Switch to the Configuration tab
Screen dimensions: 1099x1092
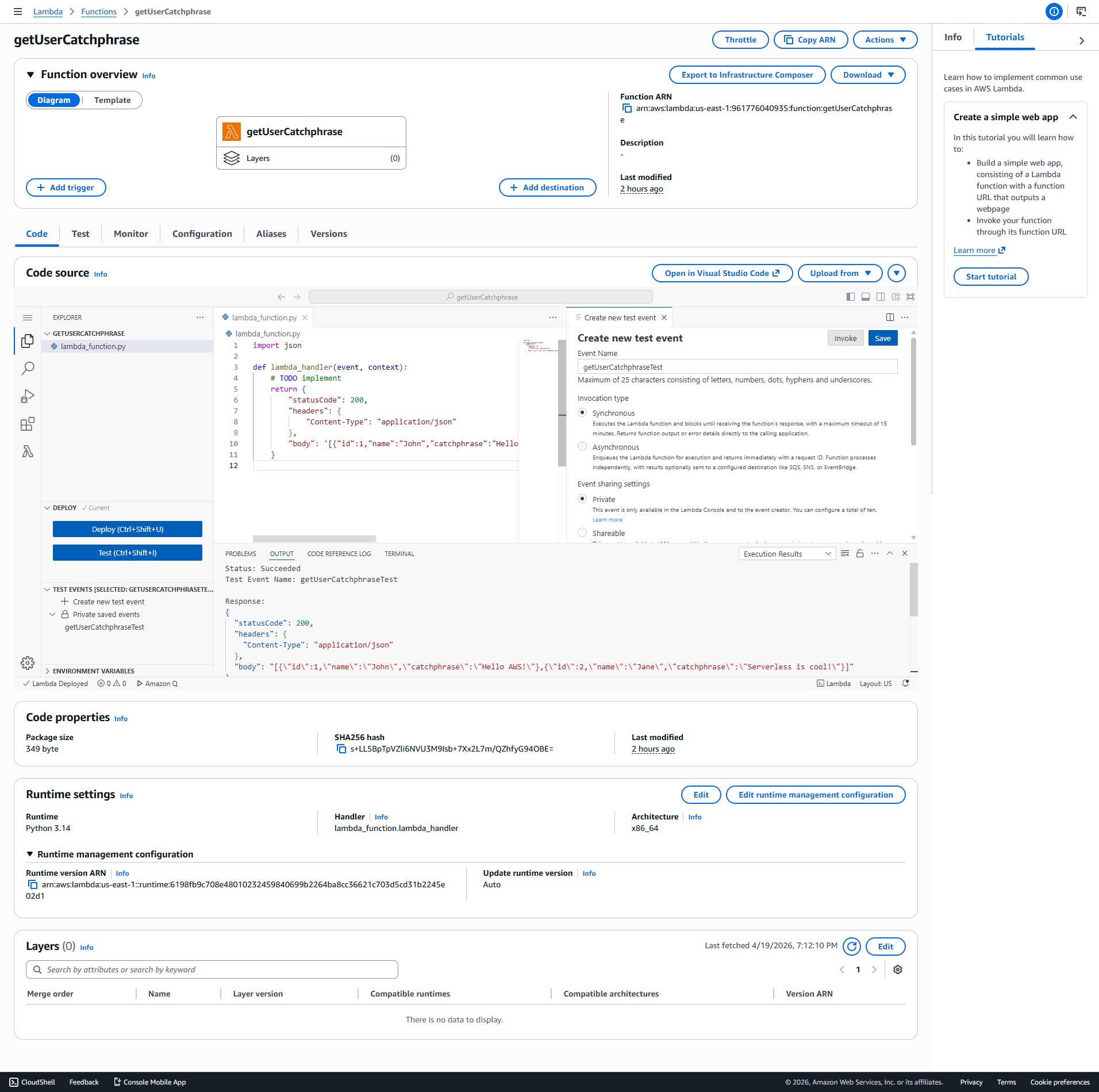(202, 233)
